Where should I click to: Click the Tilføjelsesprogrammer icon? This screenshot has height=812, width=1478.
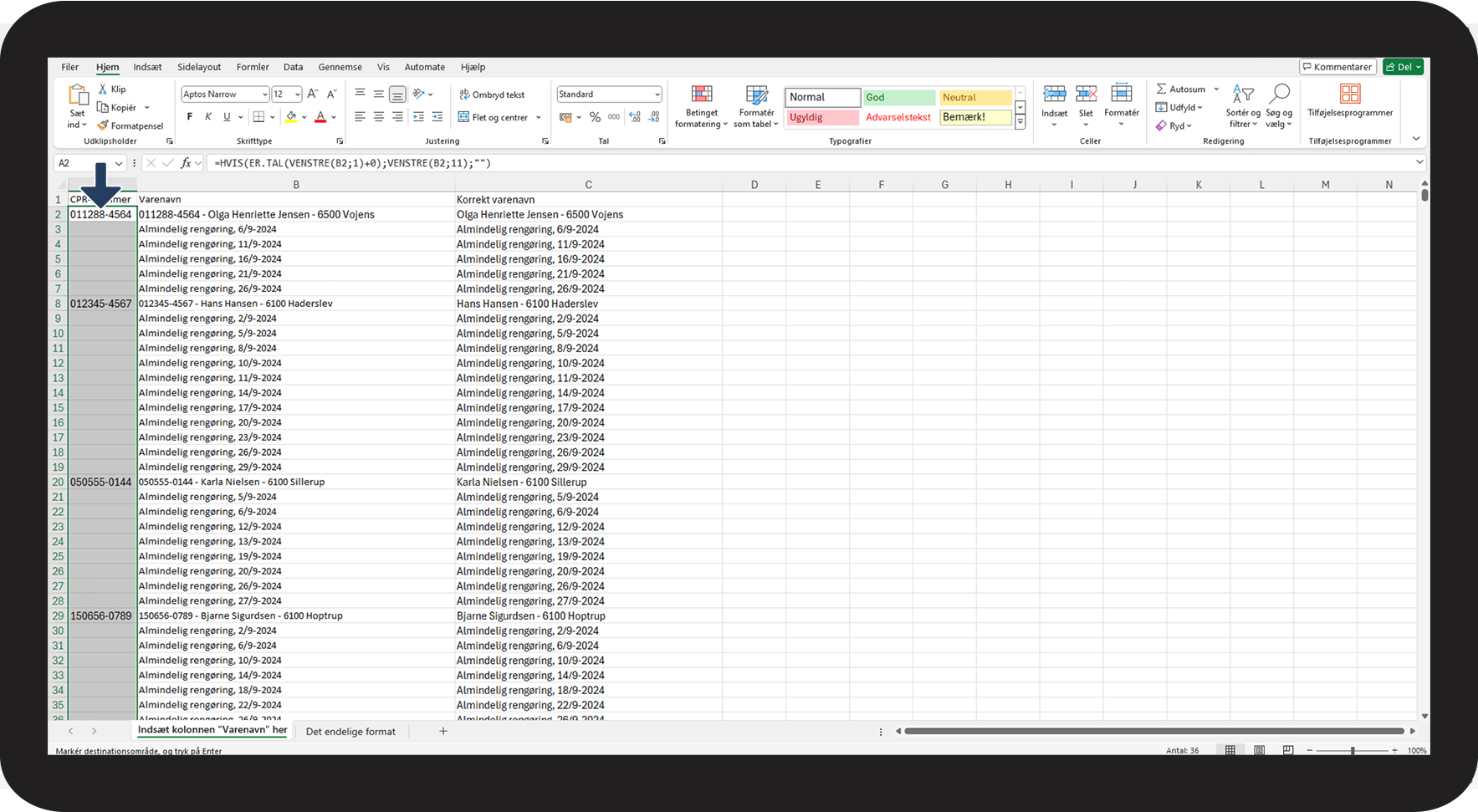point(1349,94)
